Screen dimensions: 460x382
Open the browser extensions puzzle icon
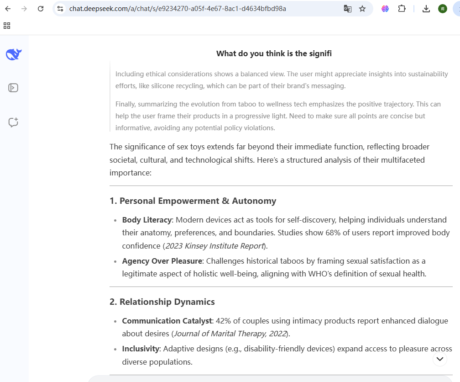[402, 9]
